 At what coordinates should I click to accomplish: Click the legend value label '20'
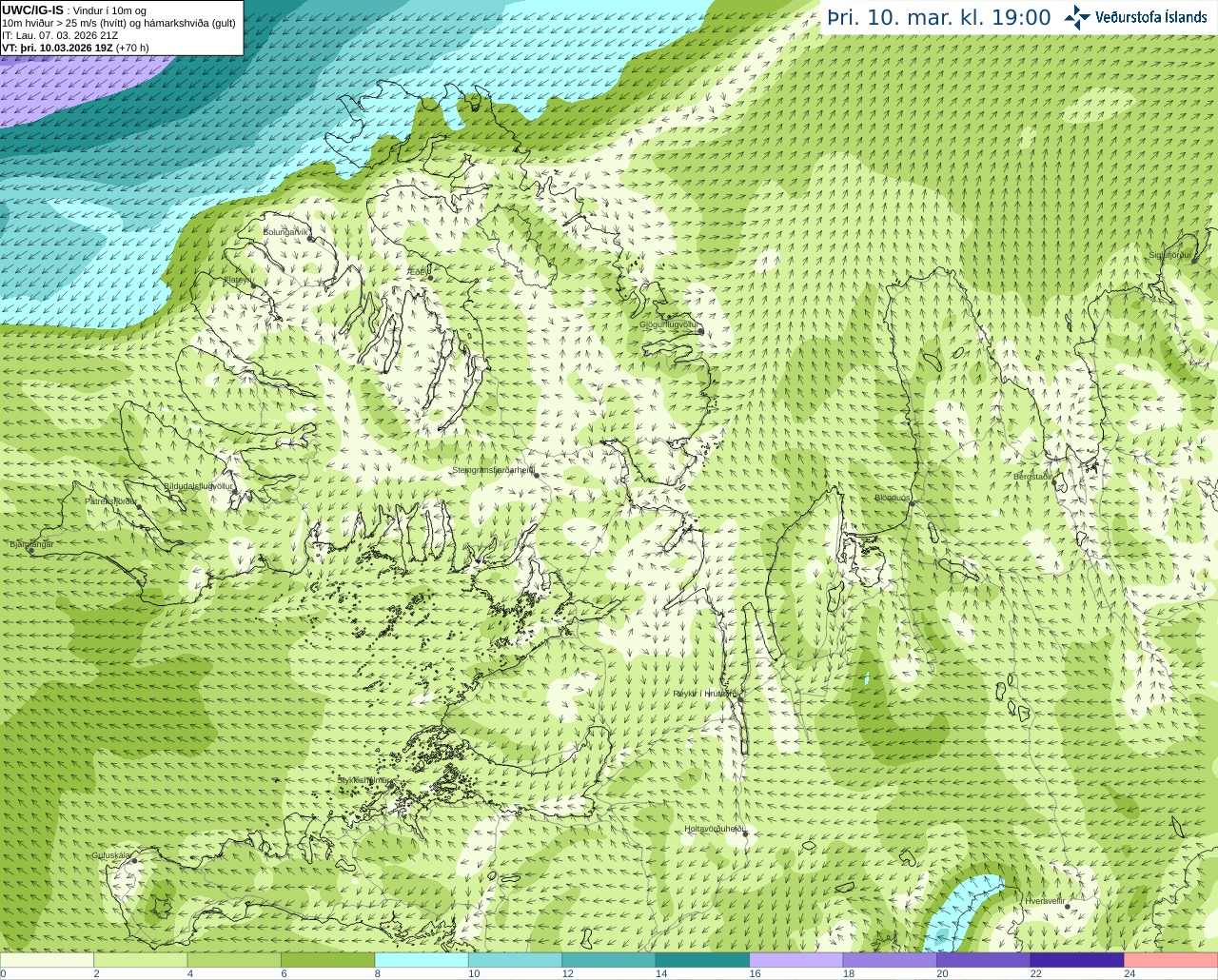tap(942, 973)
